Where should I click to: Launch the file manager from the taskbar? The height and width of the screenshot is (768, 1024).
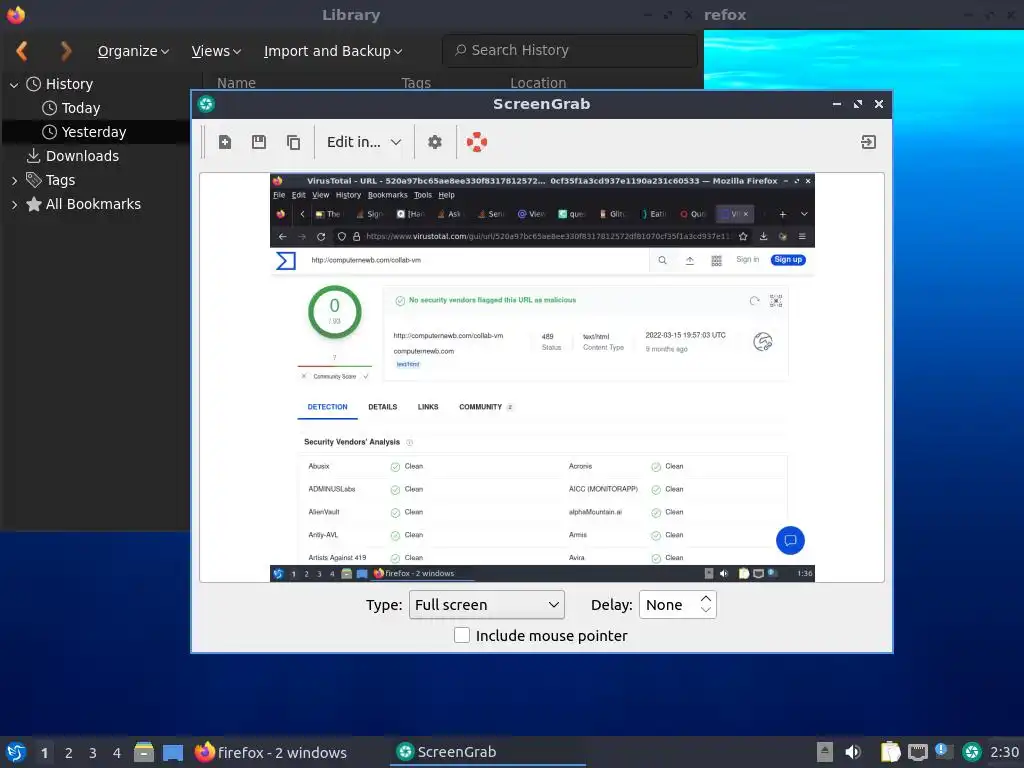tap(144, 752)
